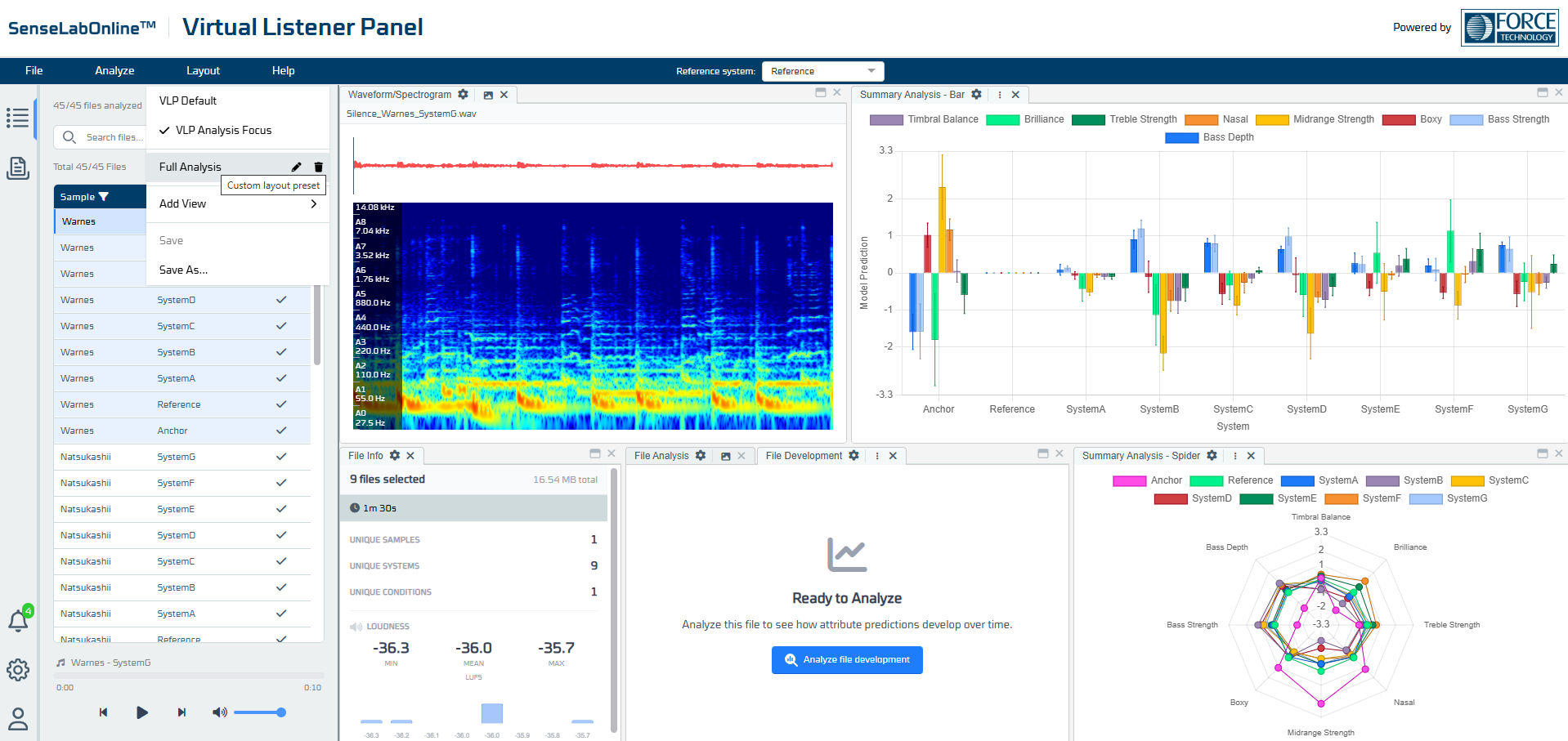Toggle the Anchor series in spider legend

[x=1147, y=480]
